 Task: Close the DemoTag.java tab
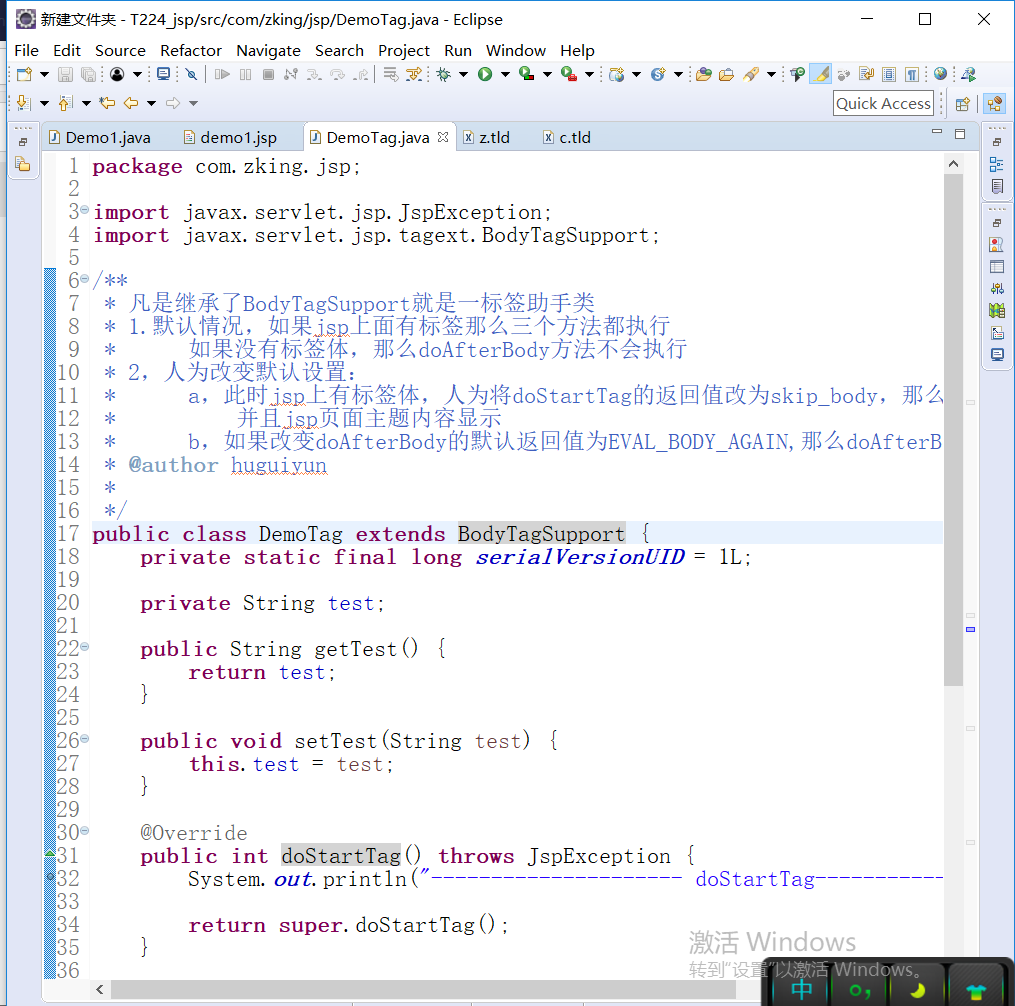coord(443,137)
